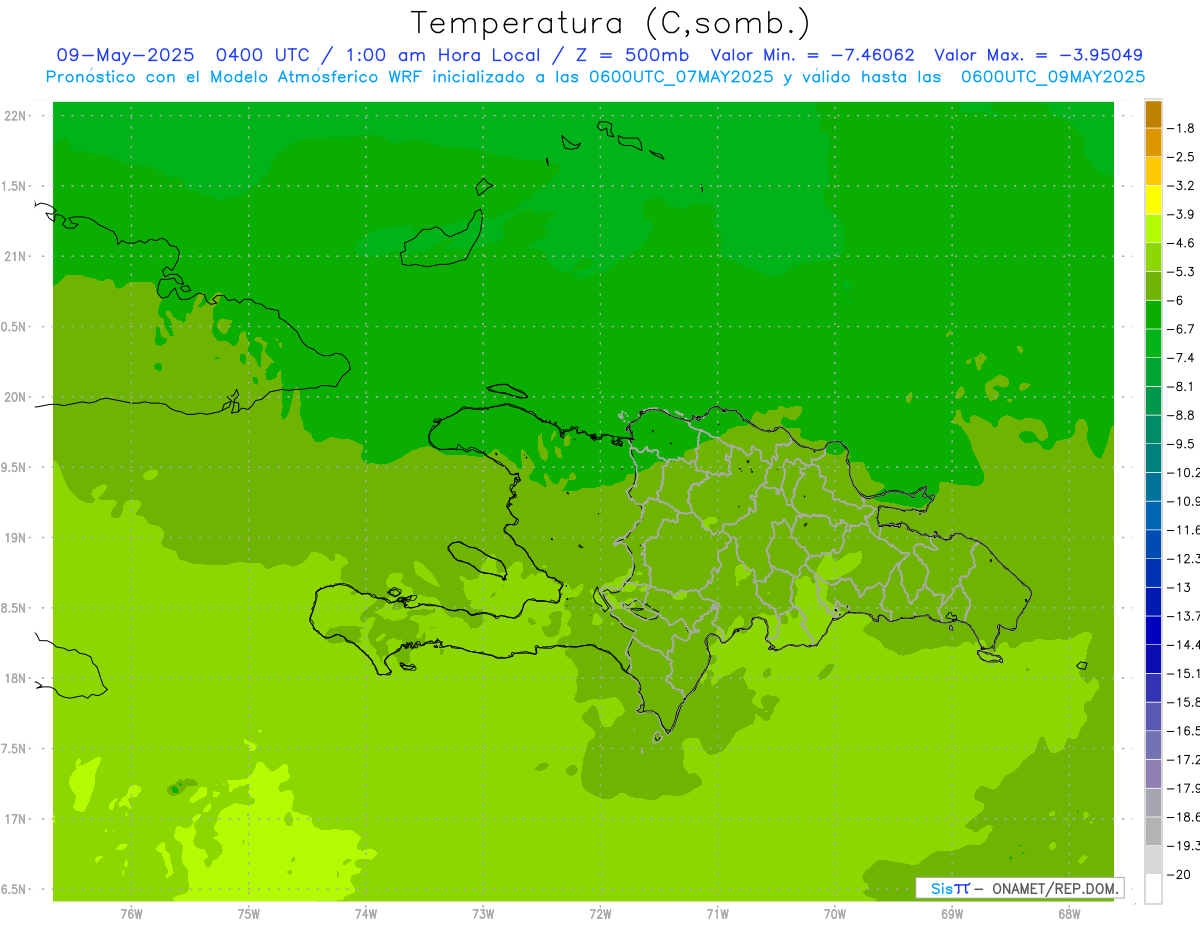Pick blue swatch between -12.3 and -13
This screenshot has height=927, width=1200.
pyautogui.click(x=1153, y=573)
